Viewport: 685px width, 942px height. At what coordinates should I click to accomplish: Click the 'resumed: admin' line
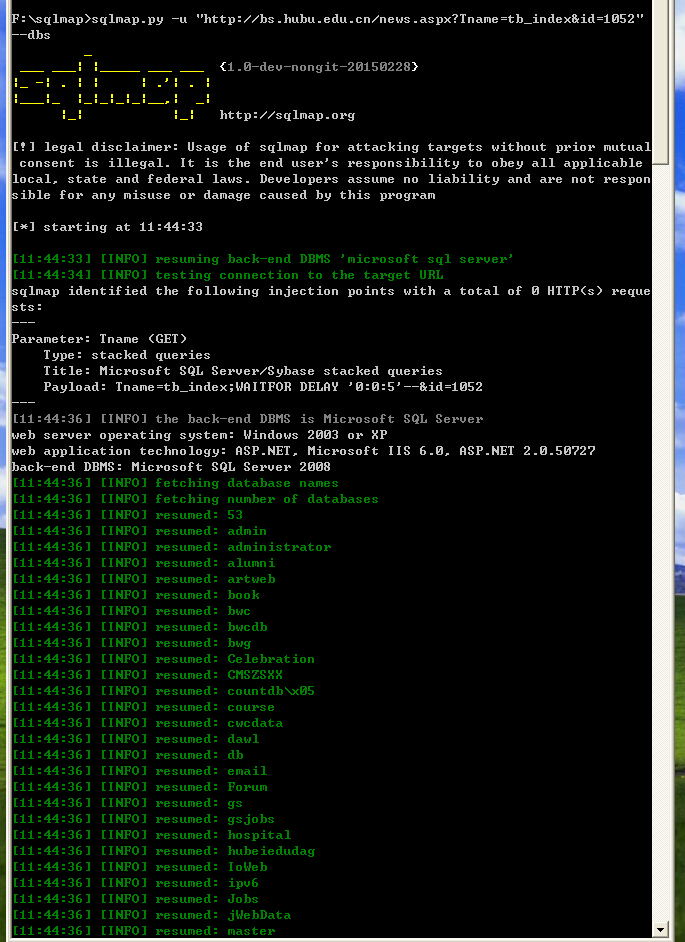[x=139, y=531]
